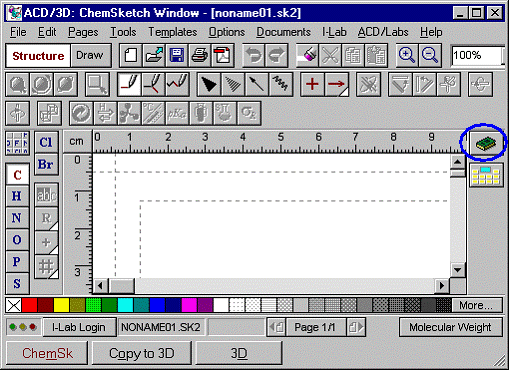Switch to Draw mode
The height and width of the screenshot is (370, 509).
click(90, 55)
